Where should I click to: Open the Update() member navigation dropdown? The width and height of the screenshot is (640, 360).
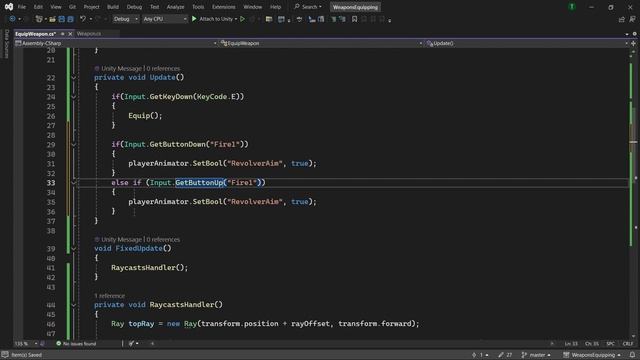(527, 43)
